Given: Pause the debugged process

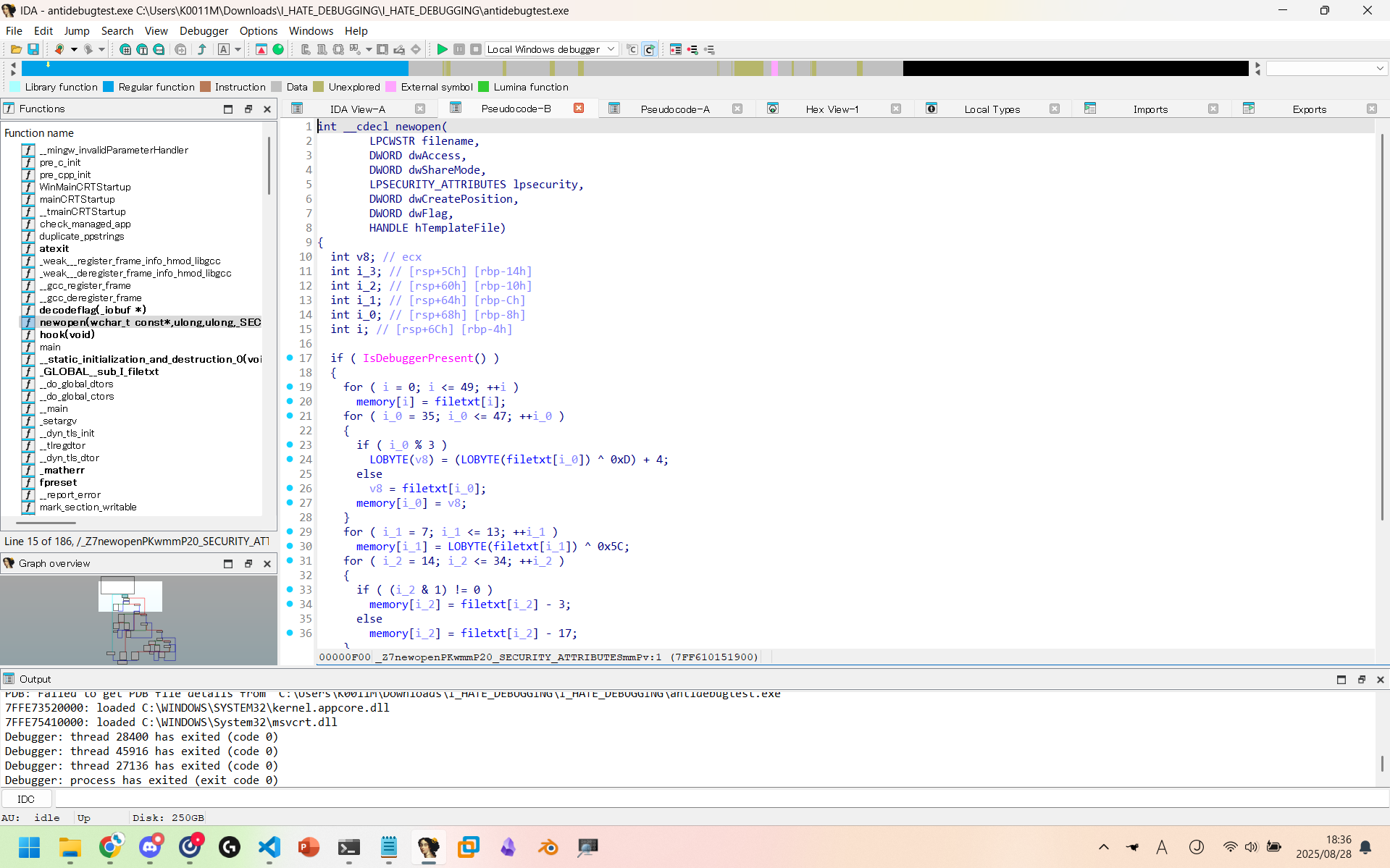Looking at the screenshot, I should [459, 49].
